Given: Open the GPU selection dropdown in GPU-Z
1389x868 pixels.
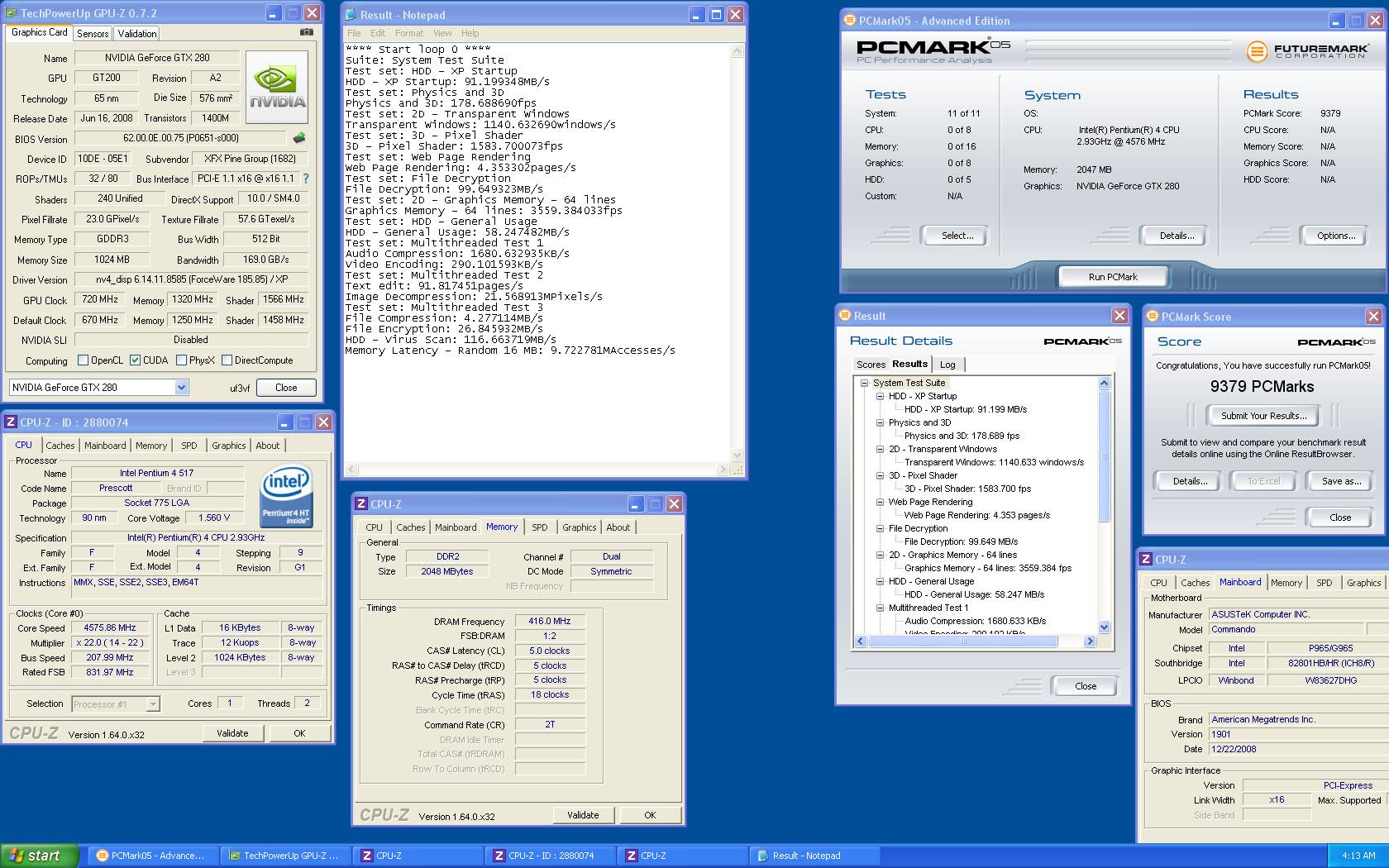Looking at the screenshot, I should [181, 387].
